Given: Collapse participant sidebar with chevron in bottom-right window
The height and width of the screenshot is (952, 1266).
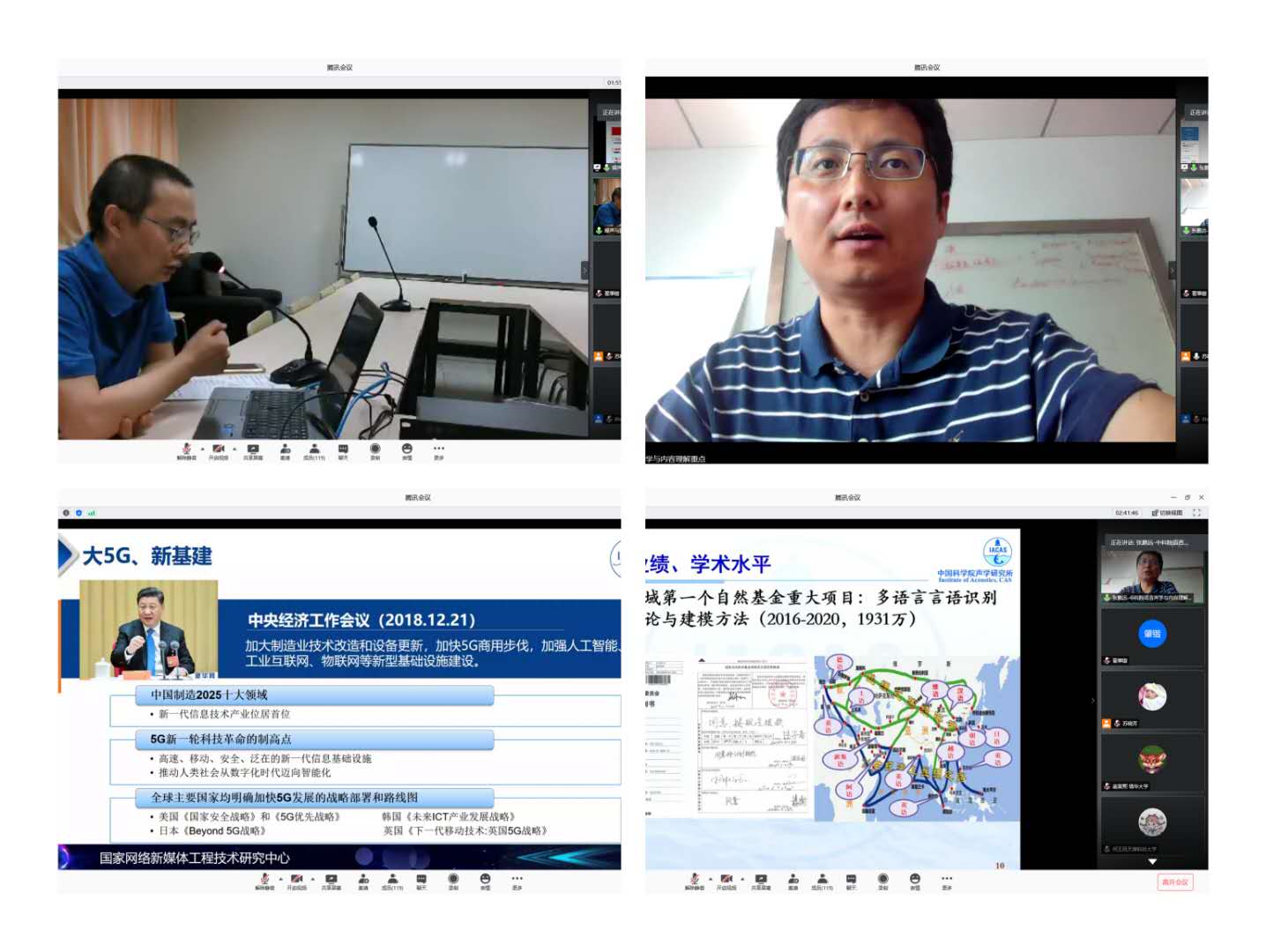Looking at the screenshot, I should [1093, 701].
